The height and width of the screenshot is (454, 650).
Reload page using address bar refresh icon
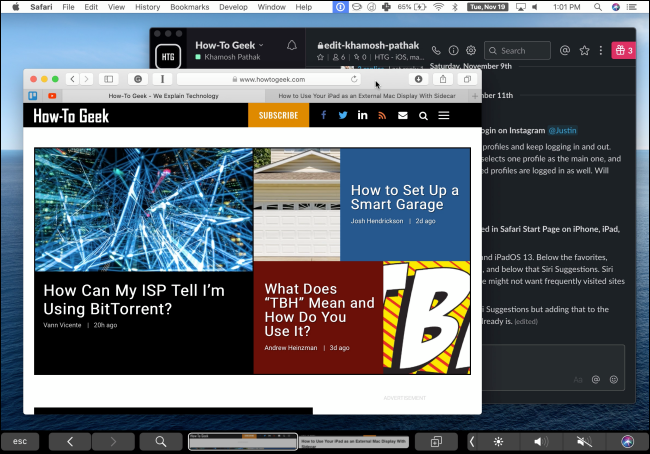[354, 79]
